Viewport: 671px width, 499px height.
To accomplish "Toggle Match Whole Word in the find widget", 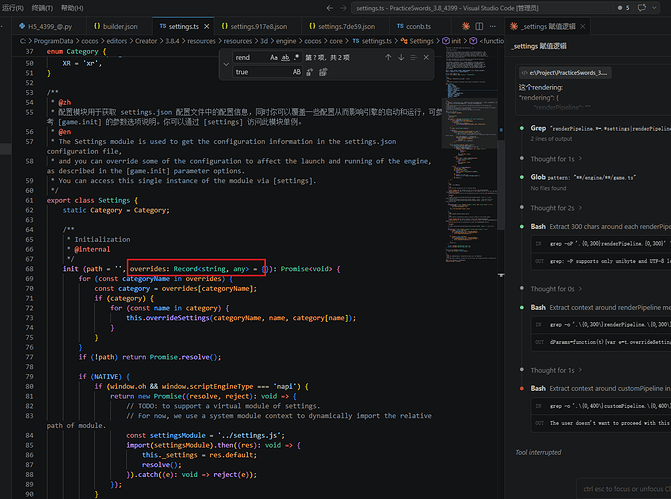I will [285, 57].
